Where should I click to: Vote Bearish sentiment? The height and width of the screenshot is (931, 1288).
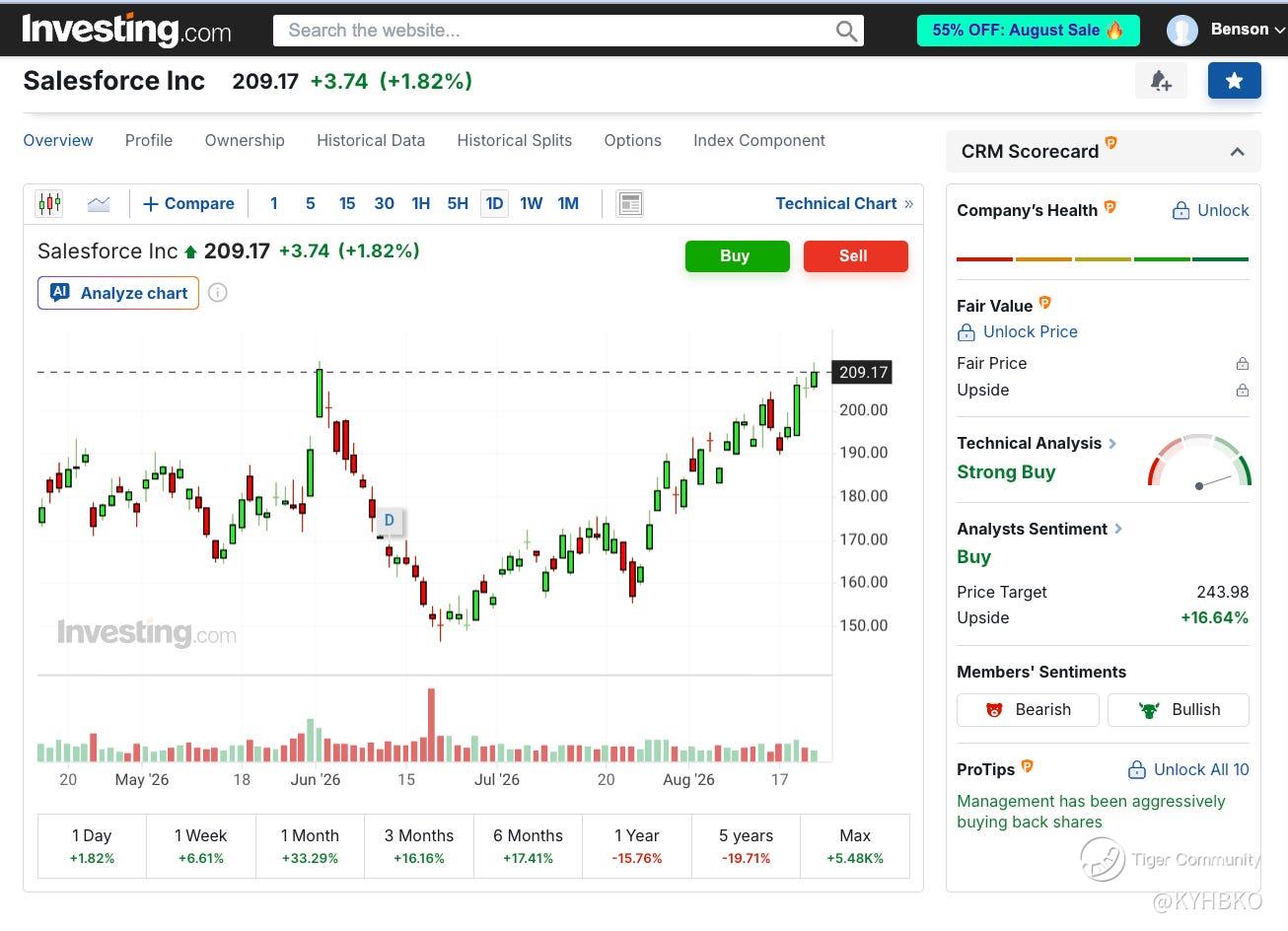coord(1028,710)
